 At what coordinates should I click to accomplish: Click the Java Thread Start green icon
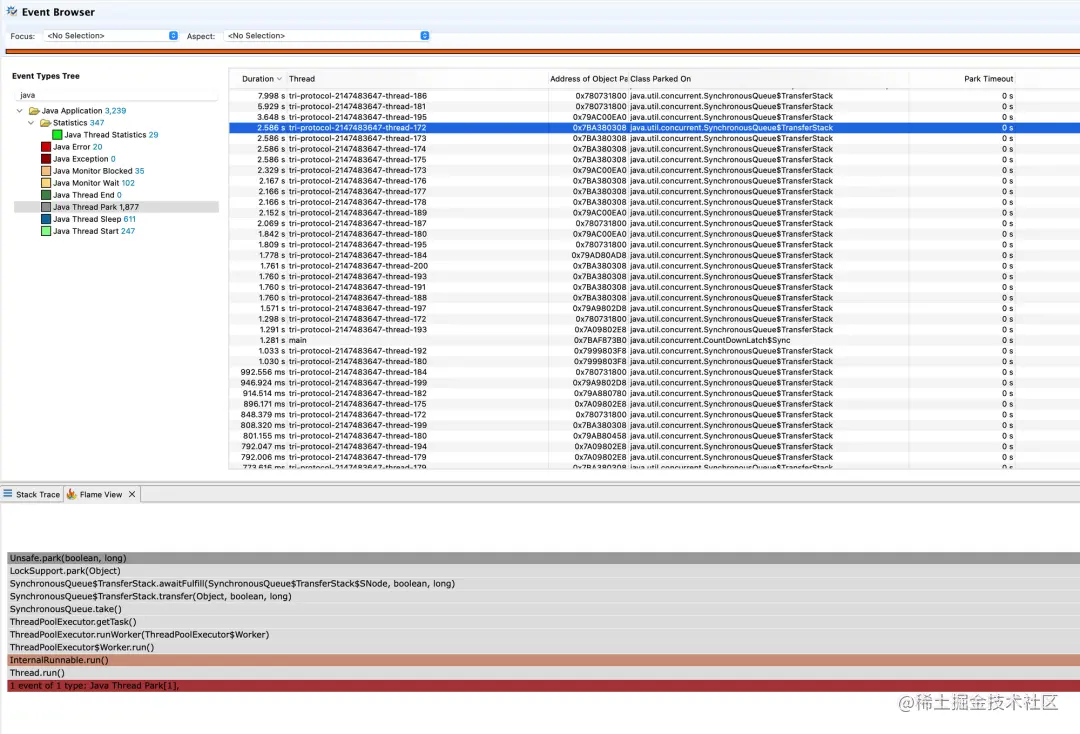[46, 231]
